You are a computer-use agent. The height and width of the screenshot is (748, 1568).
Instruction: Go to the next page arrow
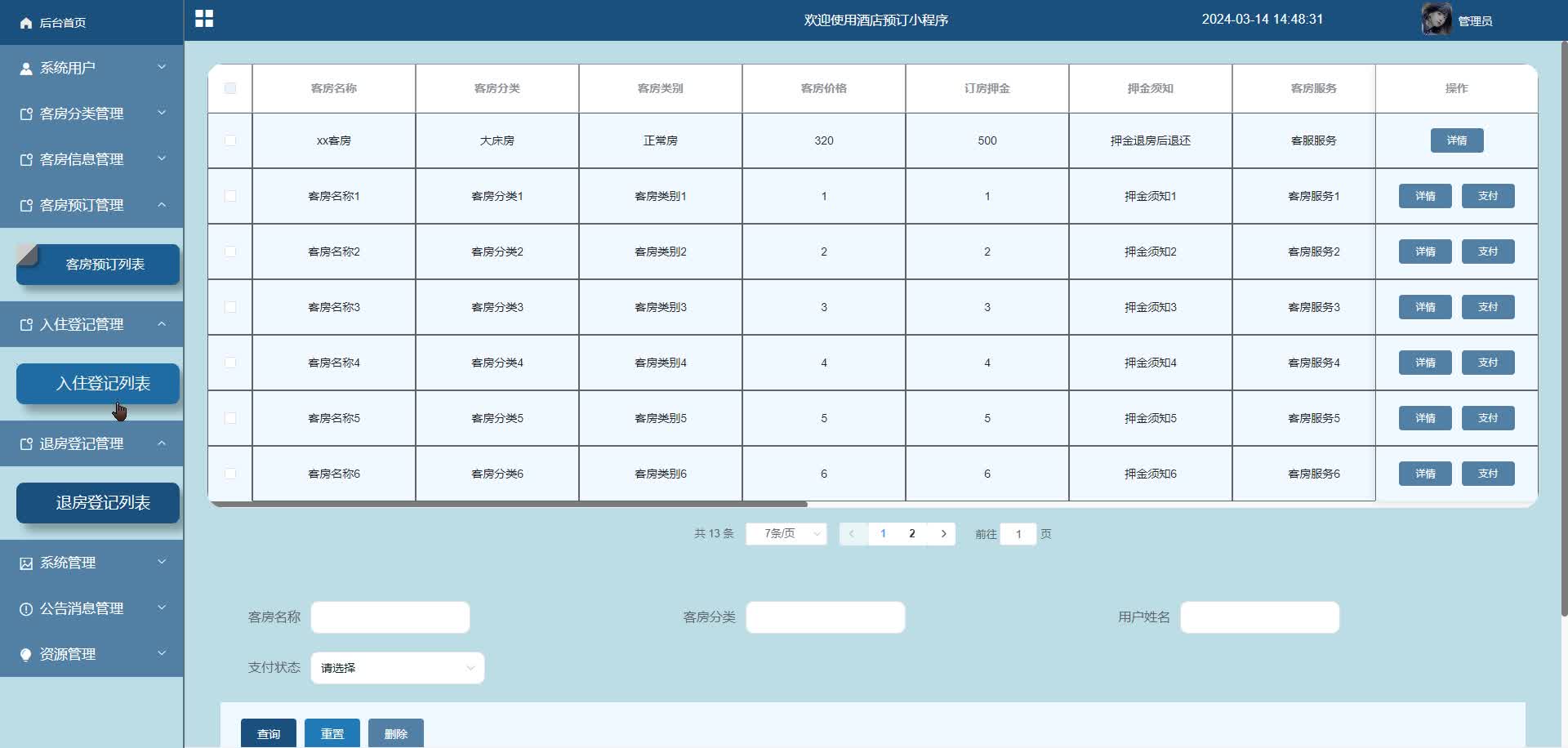[x=943, y=534]
